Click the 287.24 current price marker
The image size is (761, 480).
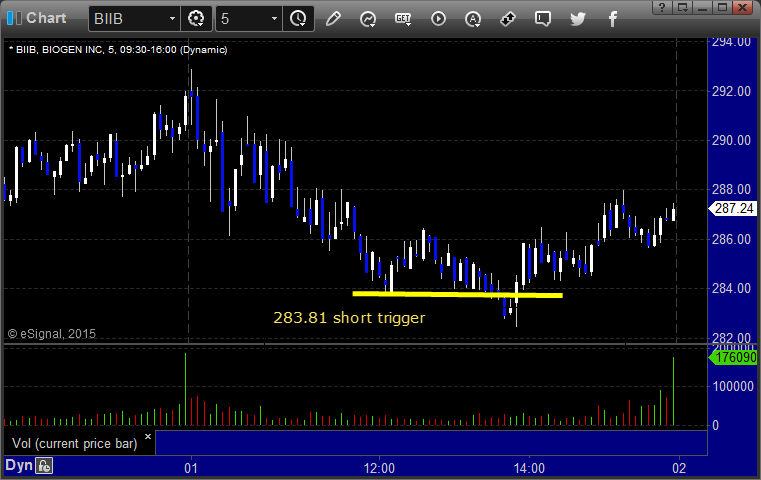tap(733, 209)
